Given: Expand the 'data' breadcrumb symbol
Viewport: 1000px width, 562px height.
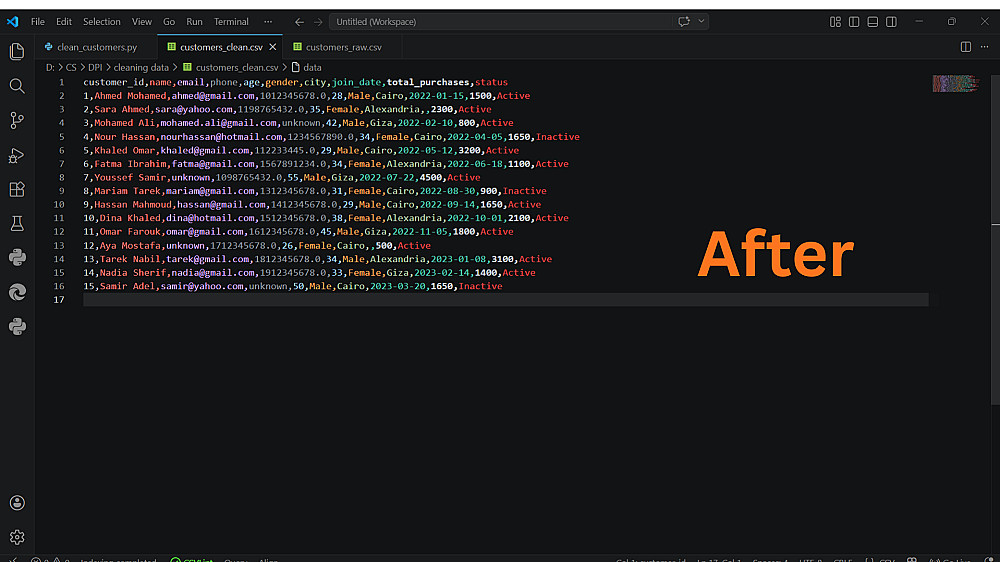Looking at the screenshot, I should tap(312, 67).
